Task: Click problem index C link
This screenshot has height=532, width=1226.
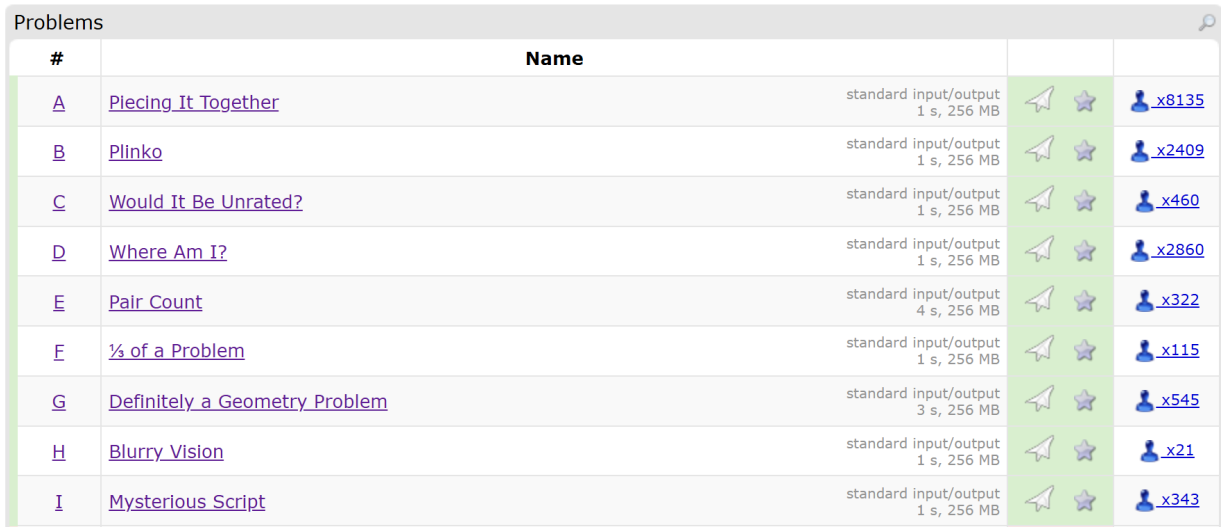Action: [x=59, y=202]
